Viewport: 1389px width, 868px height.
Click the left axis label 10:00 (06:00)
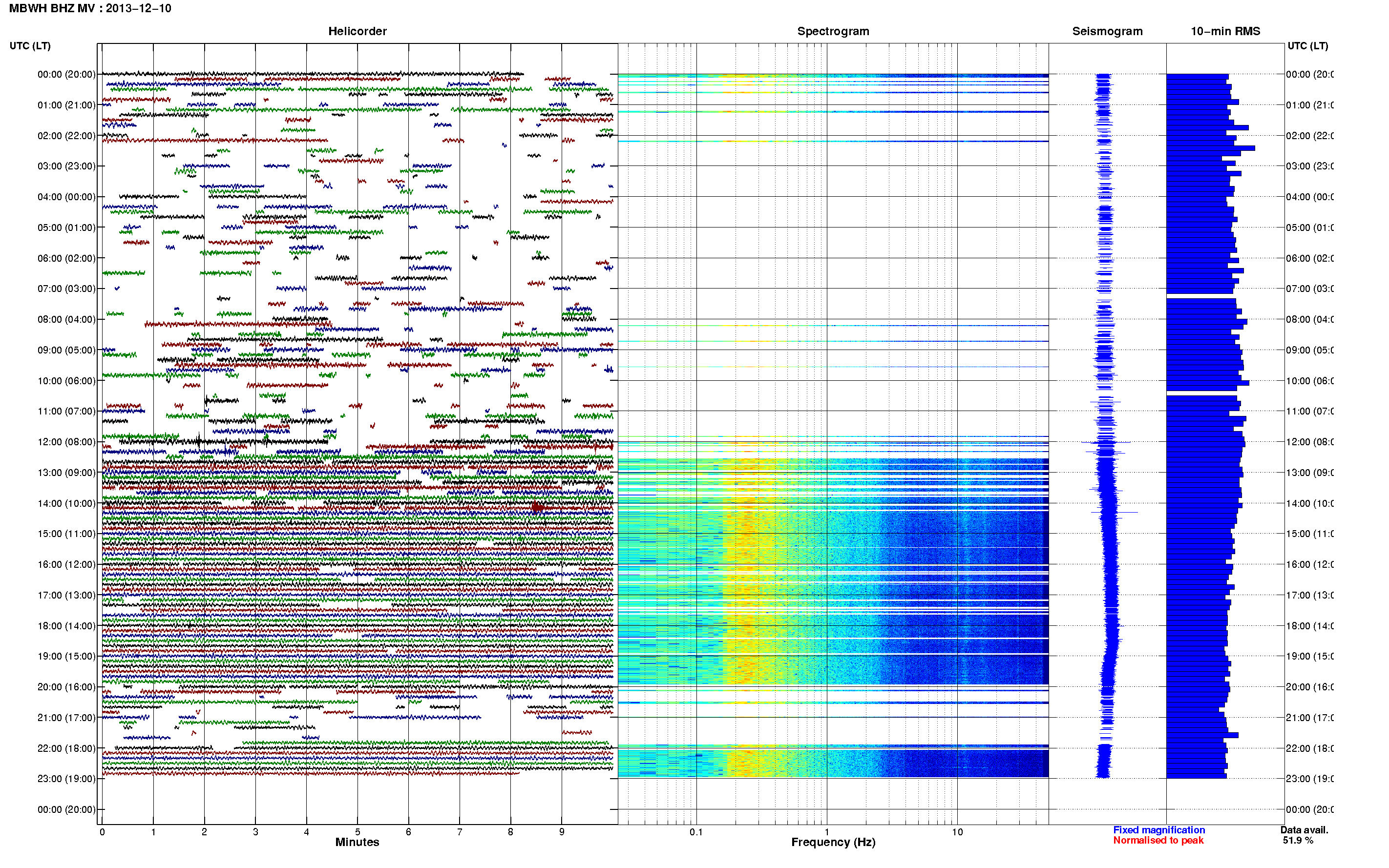[x=66, y=381]
